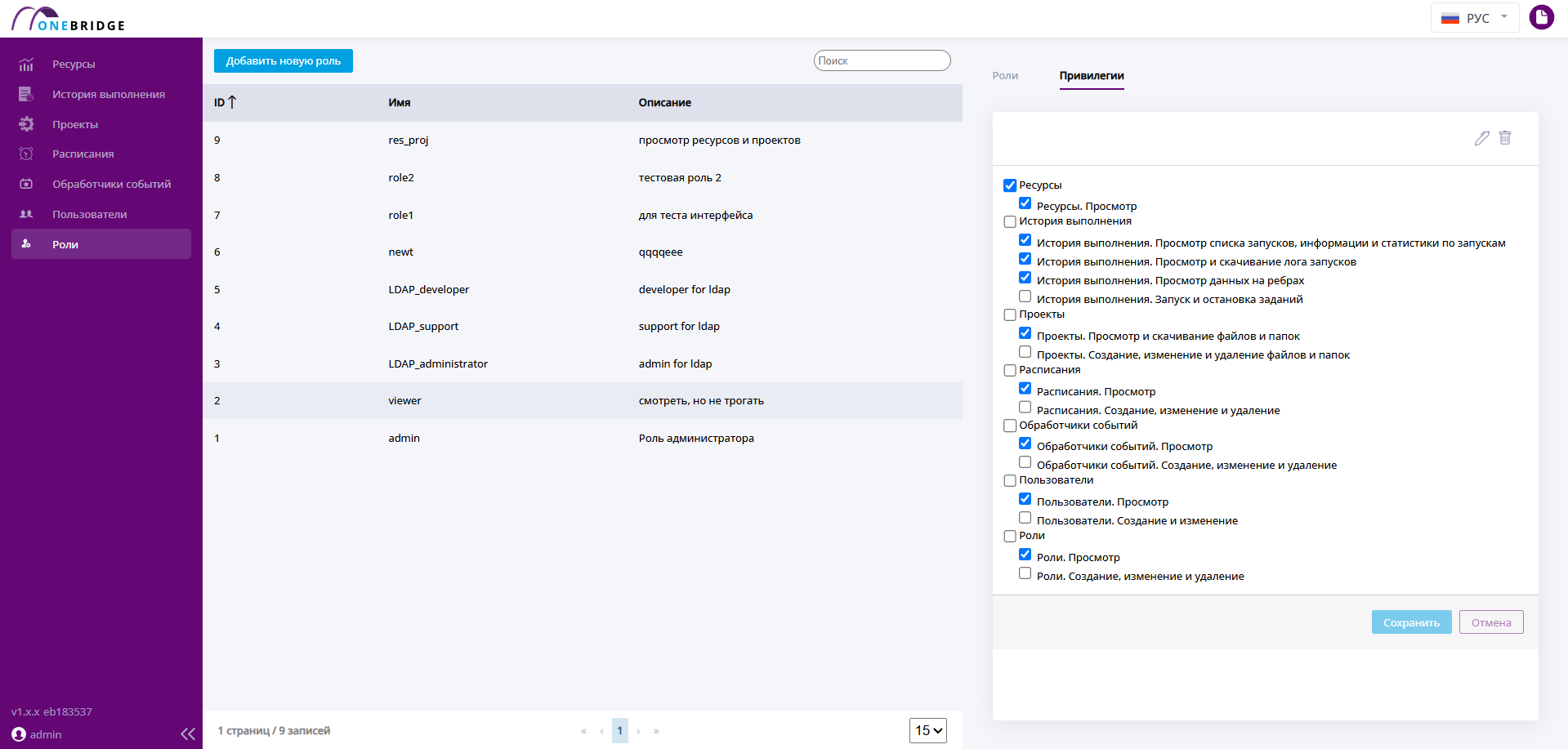Viewport: 1568px width, 749px height.
Task: Select the role2 role row
Action: click(x=583, y=178)
